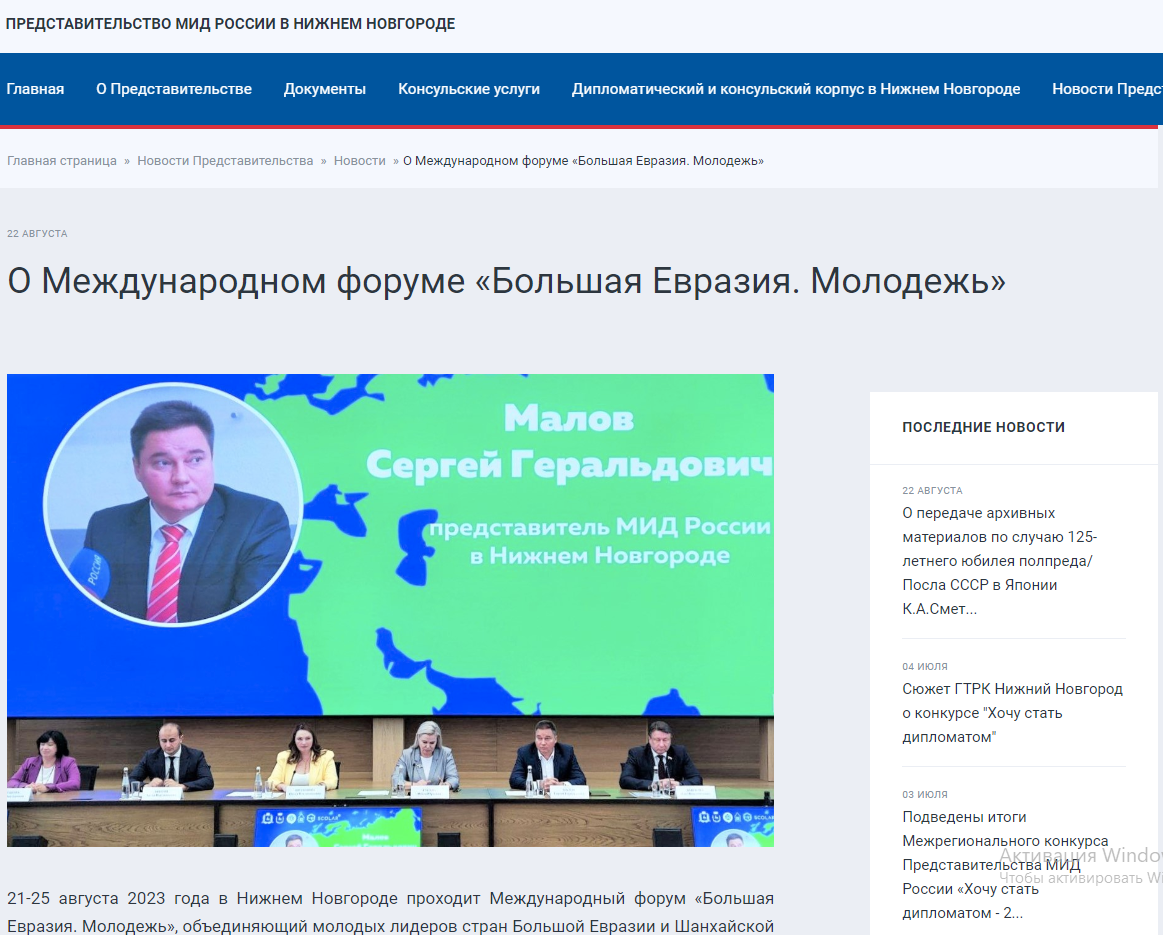Open the Главная menu item
1163x935 pixels.
coord(35,89)
